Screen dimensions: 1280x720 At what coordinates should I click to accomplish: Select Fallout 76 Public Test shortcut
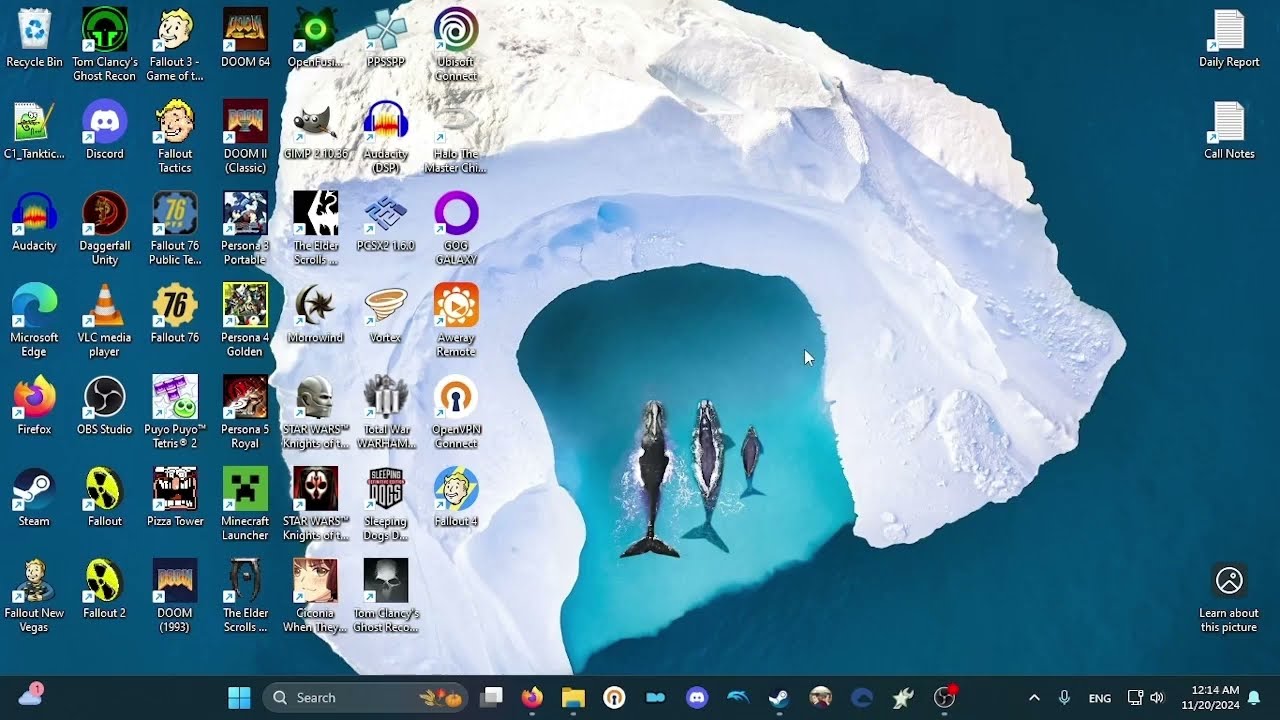click(175, 229)
